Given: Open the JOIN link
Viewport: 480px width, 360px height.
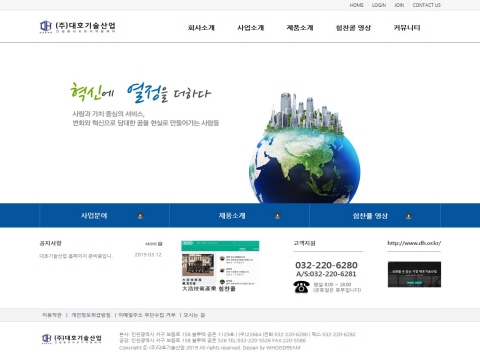Looking at the screenshot, I should click(399, 5).
